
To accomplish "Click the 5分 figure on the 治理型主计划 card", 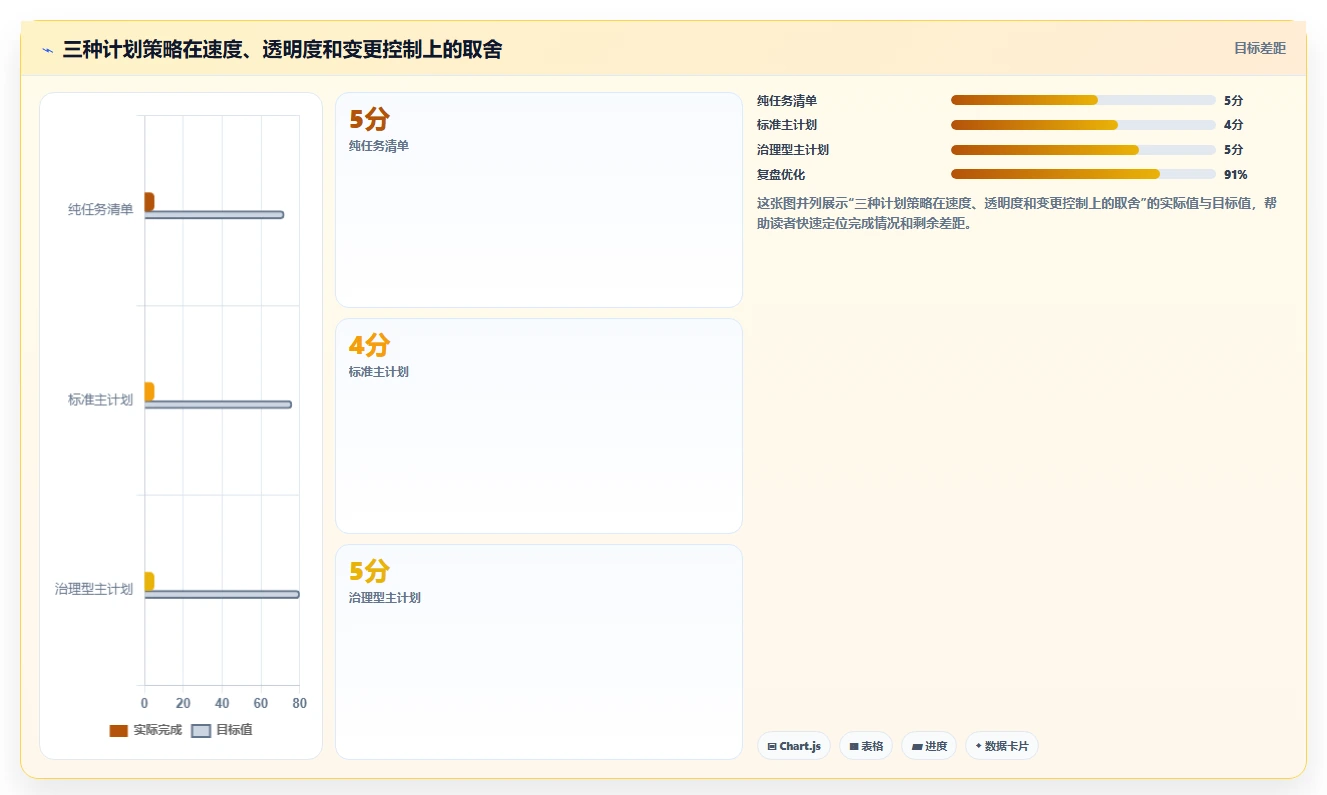I will point(369,572).
